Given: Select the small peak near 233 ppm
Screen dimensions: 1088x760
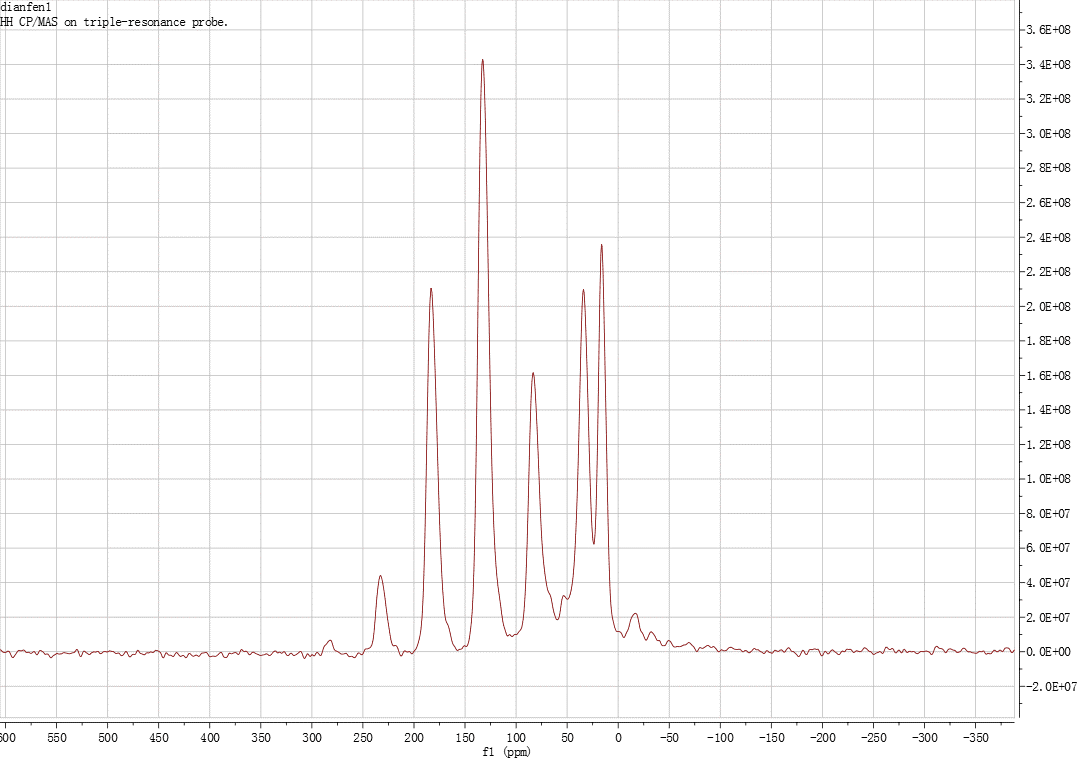Looking at the screenshot, I should (380, 576).
